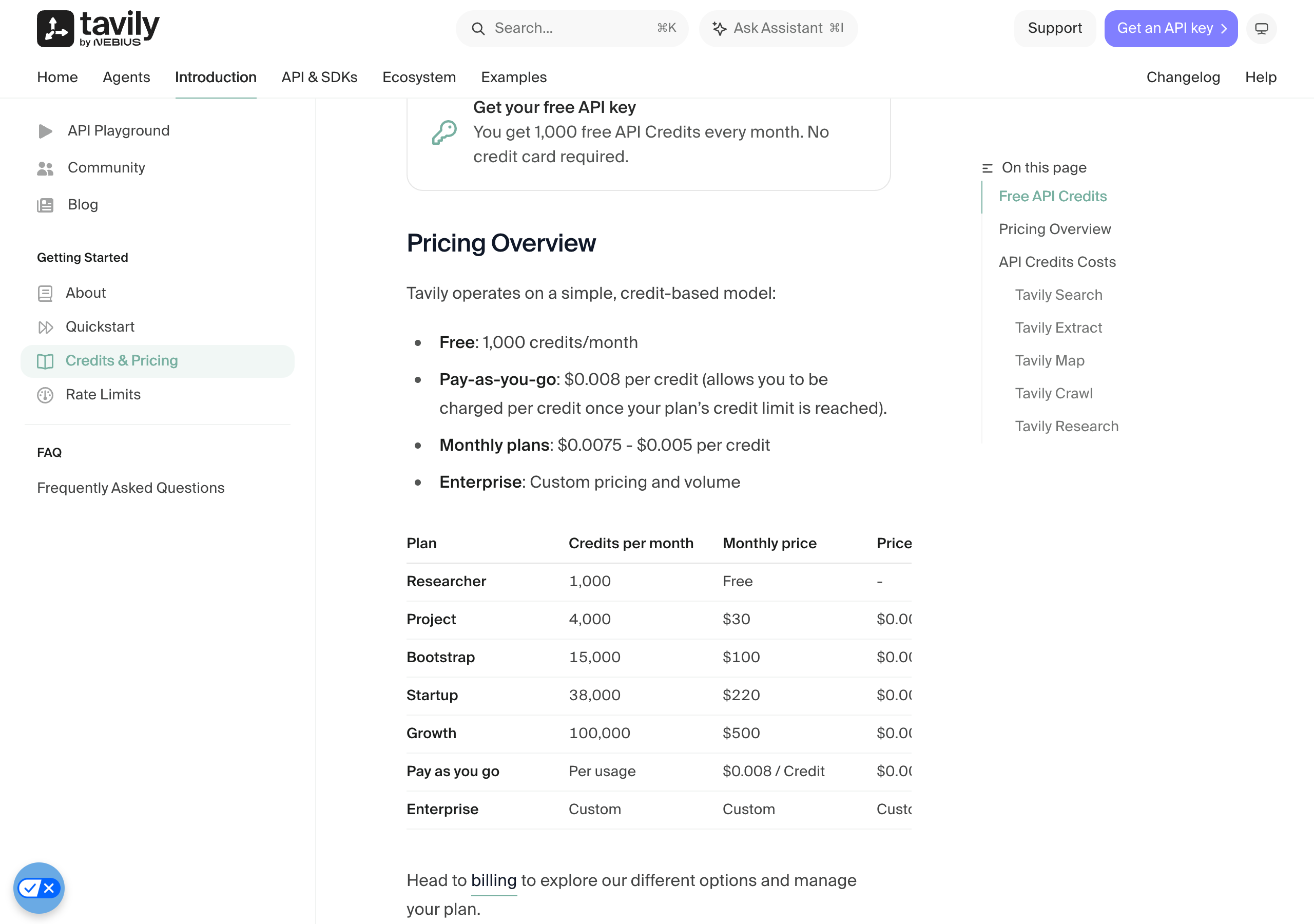Screen dimensions: 1314x924
Task: Jump to Tavily Map section
Action: click(1050, 361)
